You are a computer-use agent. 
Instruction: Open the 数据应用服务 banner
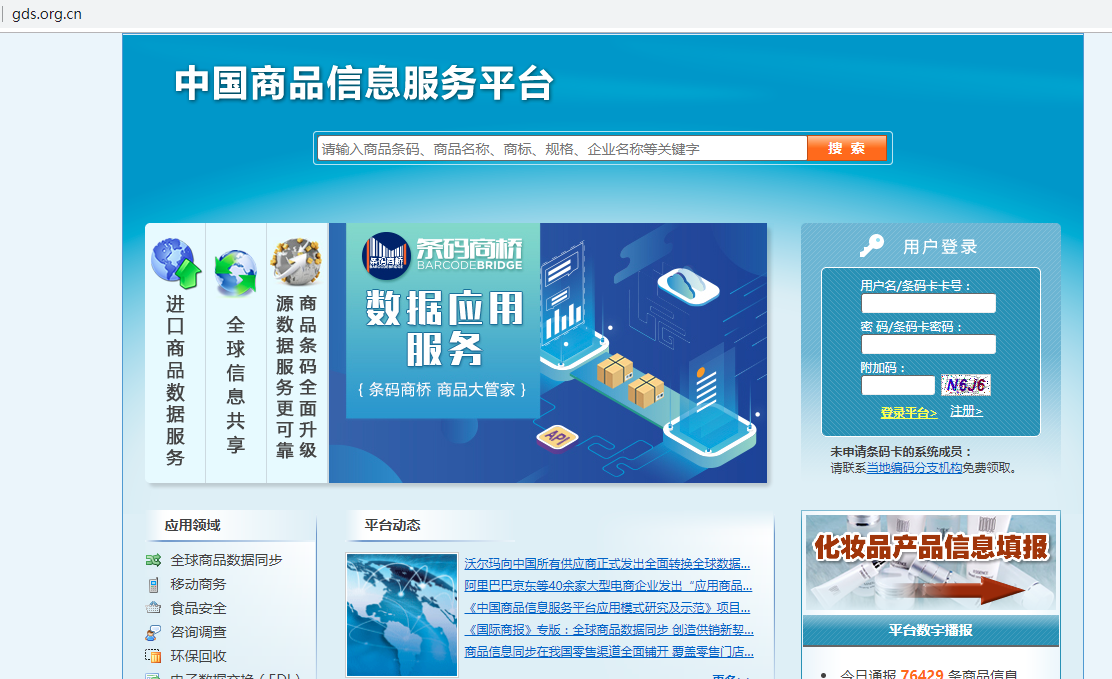click(x=547, y=353)
